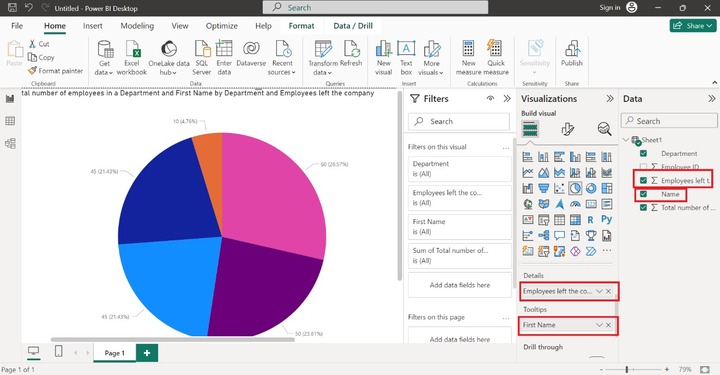Select the Decomposition tree visual
Screen dimensions: 720x375
click(x=543, y=235)
